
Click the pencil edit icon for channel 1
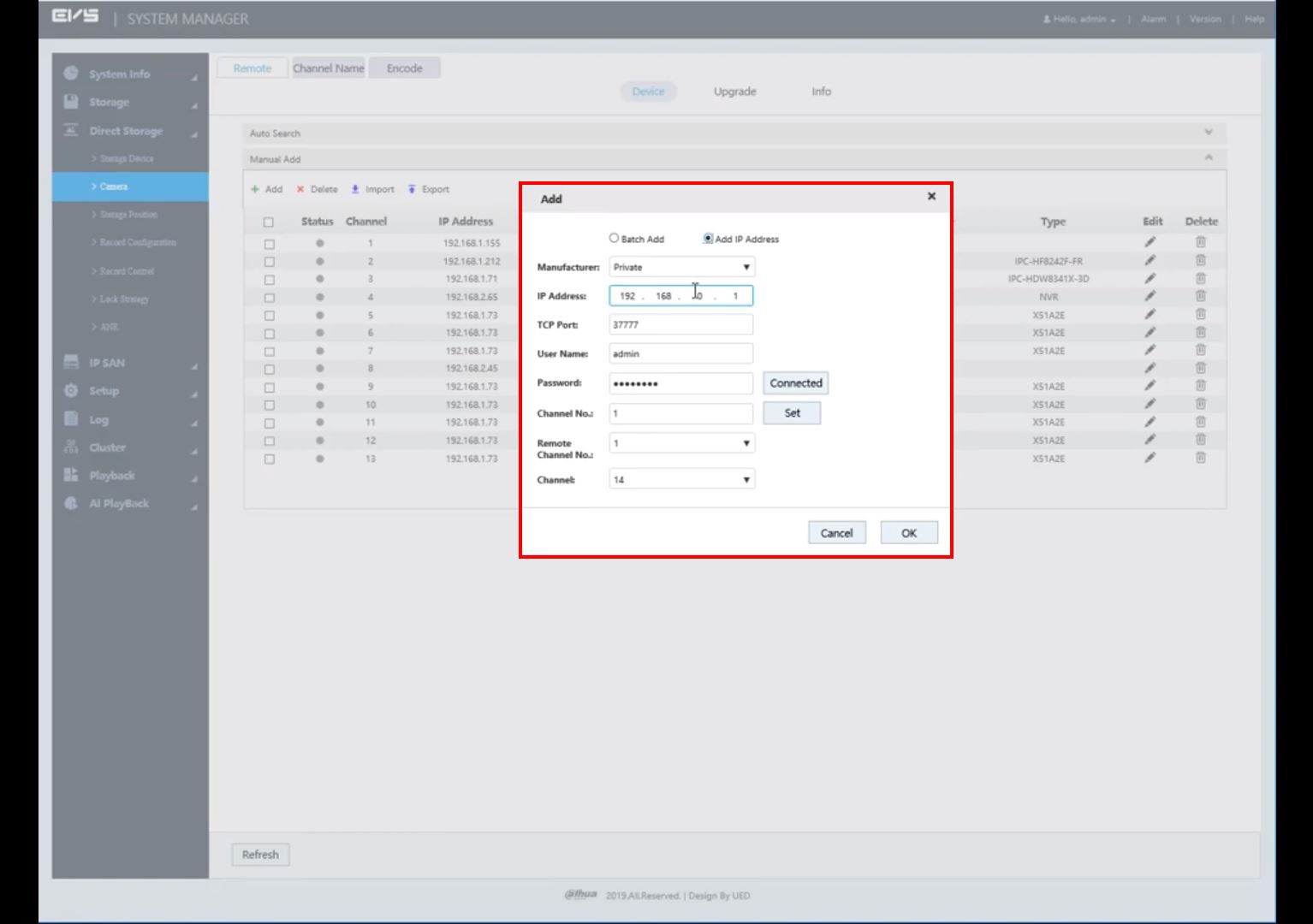click(1150, 243)
